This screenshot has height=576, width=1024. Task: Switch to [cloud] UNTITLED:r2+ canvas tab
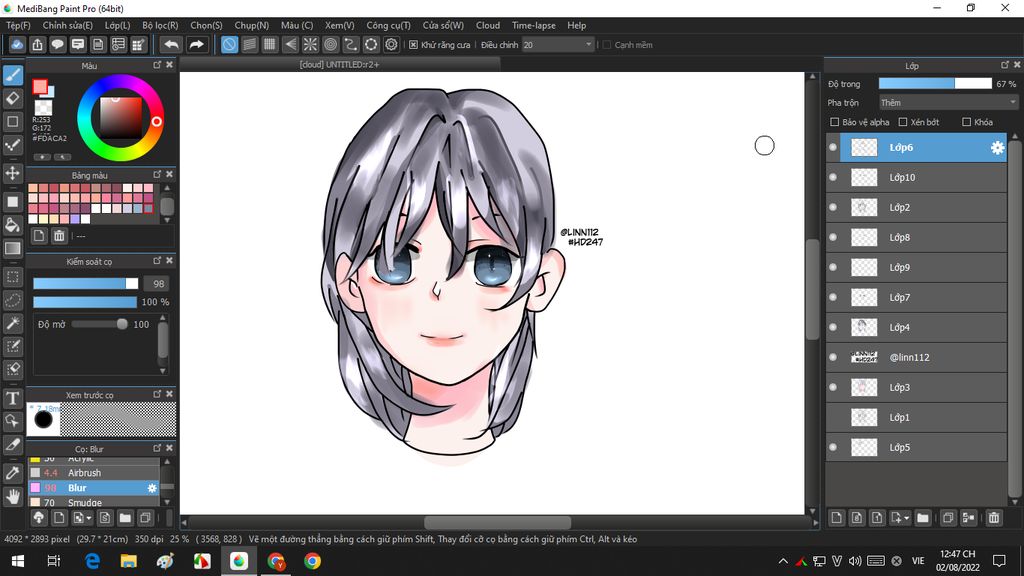click(x=340, y=65)
